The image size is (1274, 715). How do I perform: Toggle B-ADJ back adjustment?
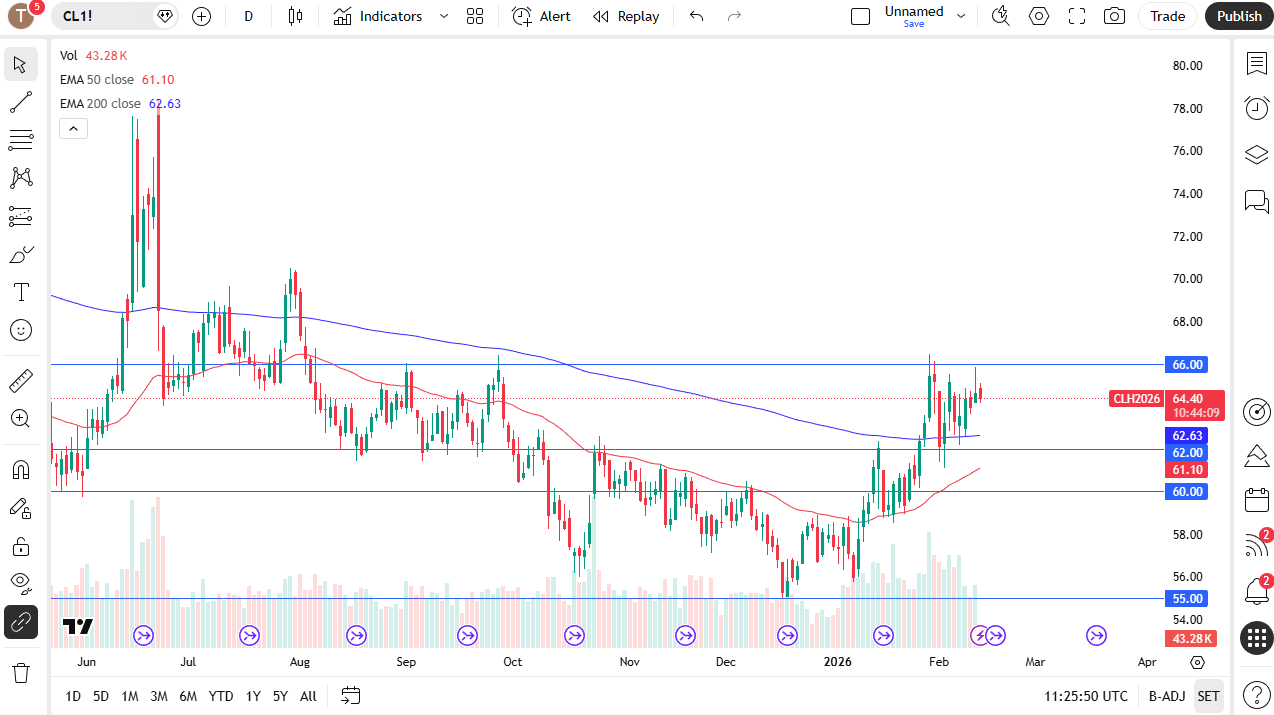point(1167,696)
